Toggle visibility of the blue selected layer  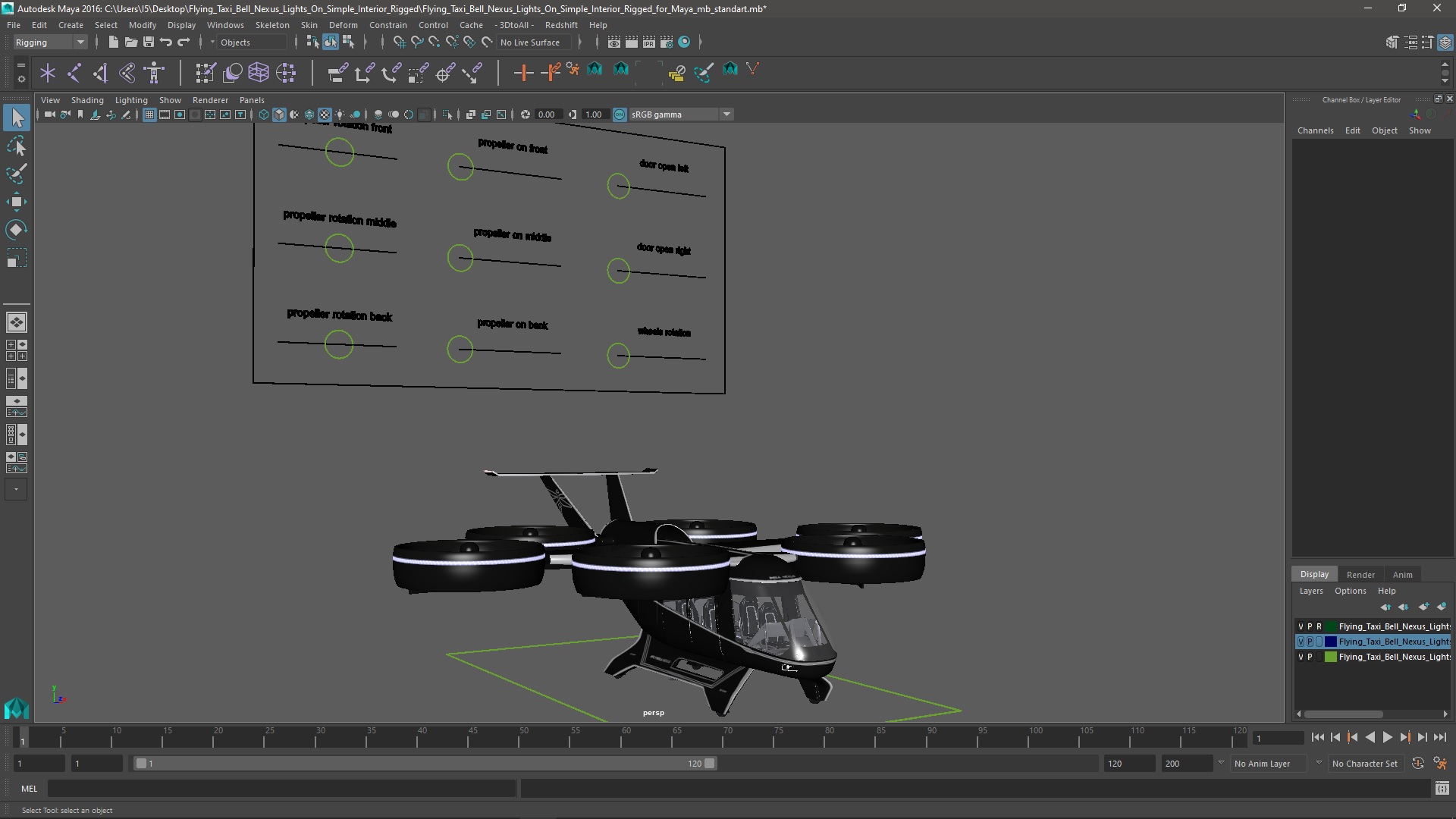pyautogui.click(x=1301, y=642)
